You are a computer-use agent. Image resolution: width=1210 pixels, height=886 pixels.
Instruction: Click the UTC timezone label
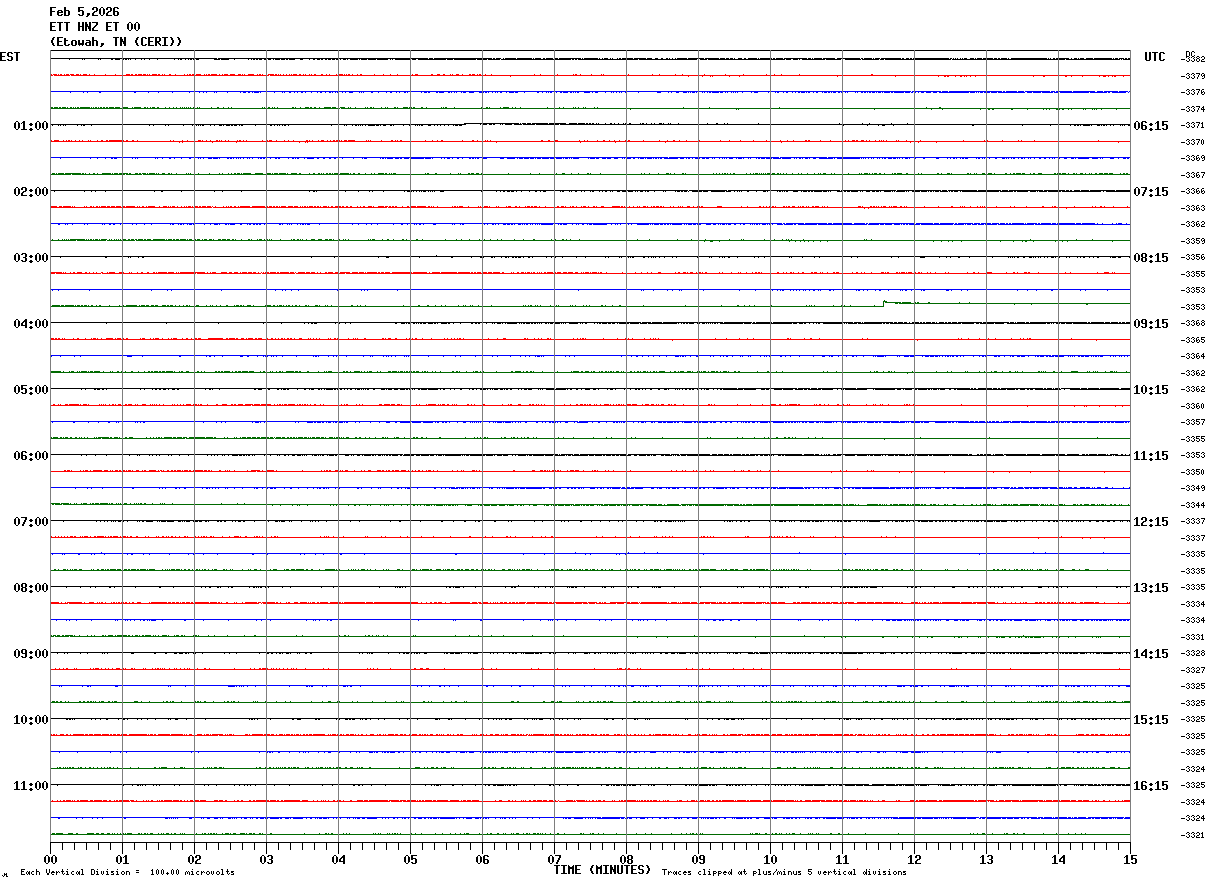[x=1155, y=57]
